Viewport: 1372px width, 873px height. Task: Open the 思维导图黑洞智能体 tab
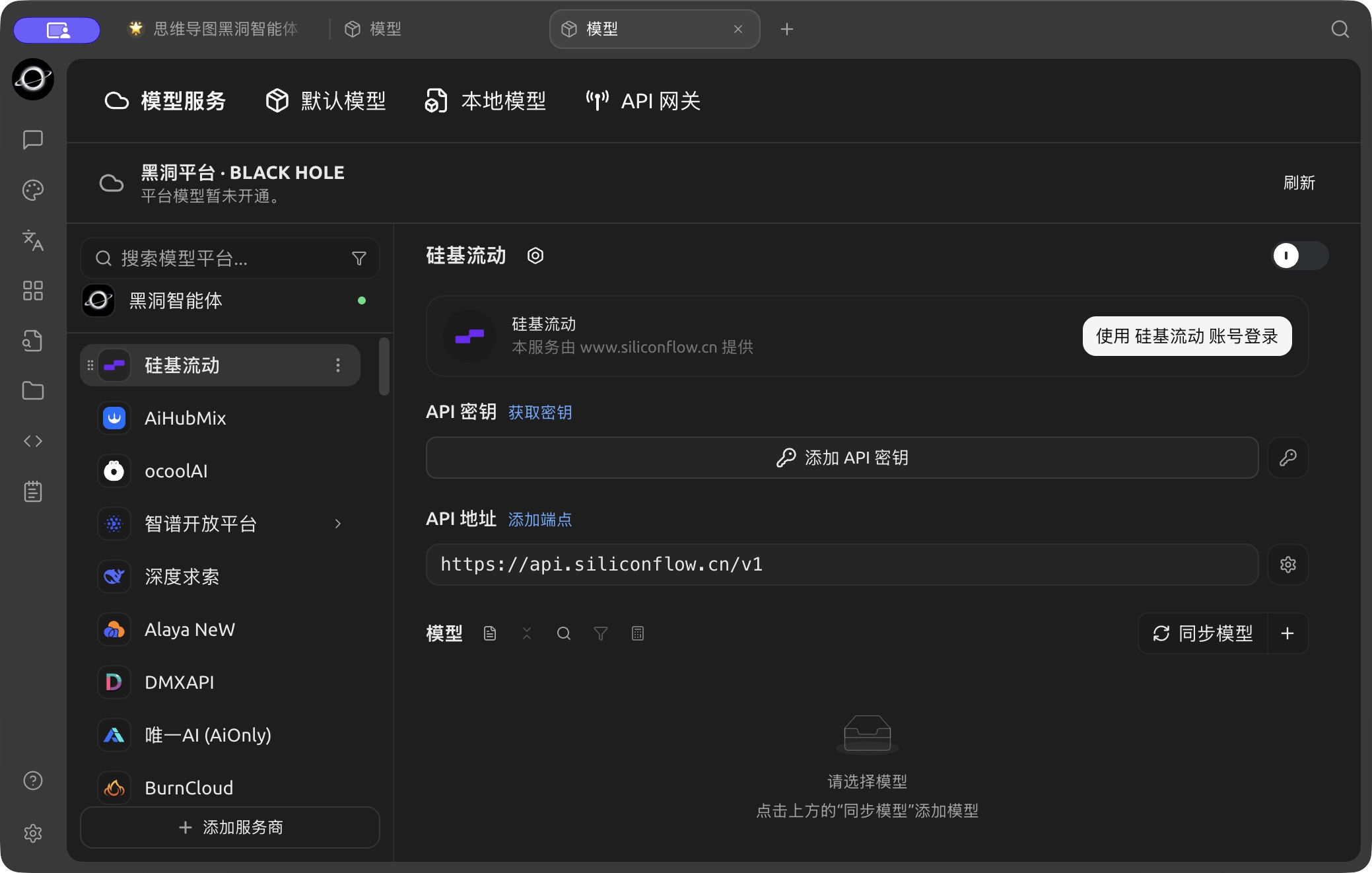click(213, 29)
